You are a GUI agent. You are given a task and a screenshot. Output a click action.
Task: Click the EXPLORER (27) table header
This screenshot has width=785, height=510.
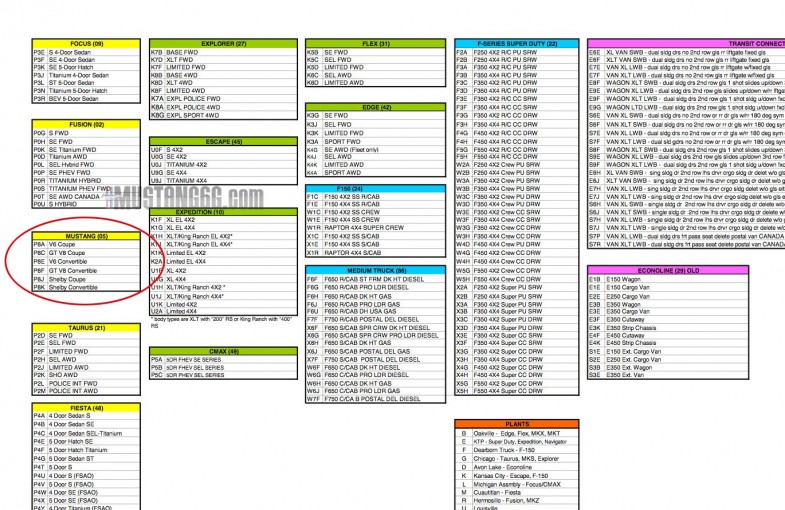point(223,44)
